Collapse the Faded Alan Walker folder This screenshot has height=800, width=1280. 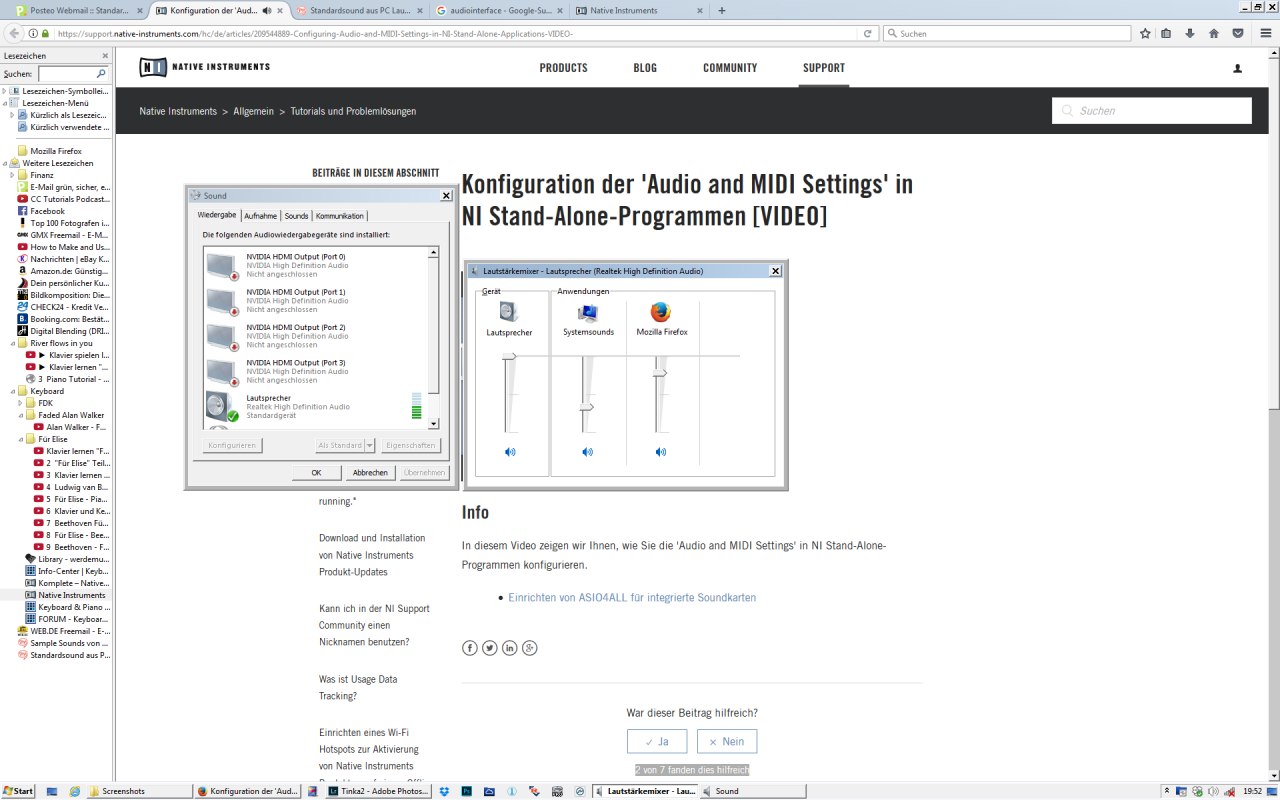pos(21,415)
